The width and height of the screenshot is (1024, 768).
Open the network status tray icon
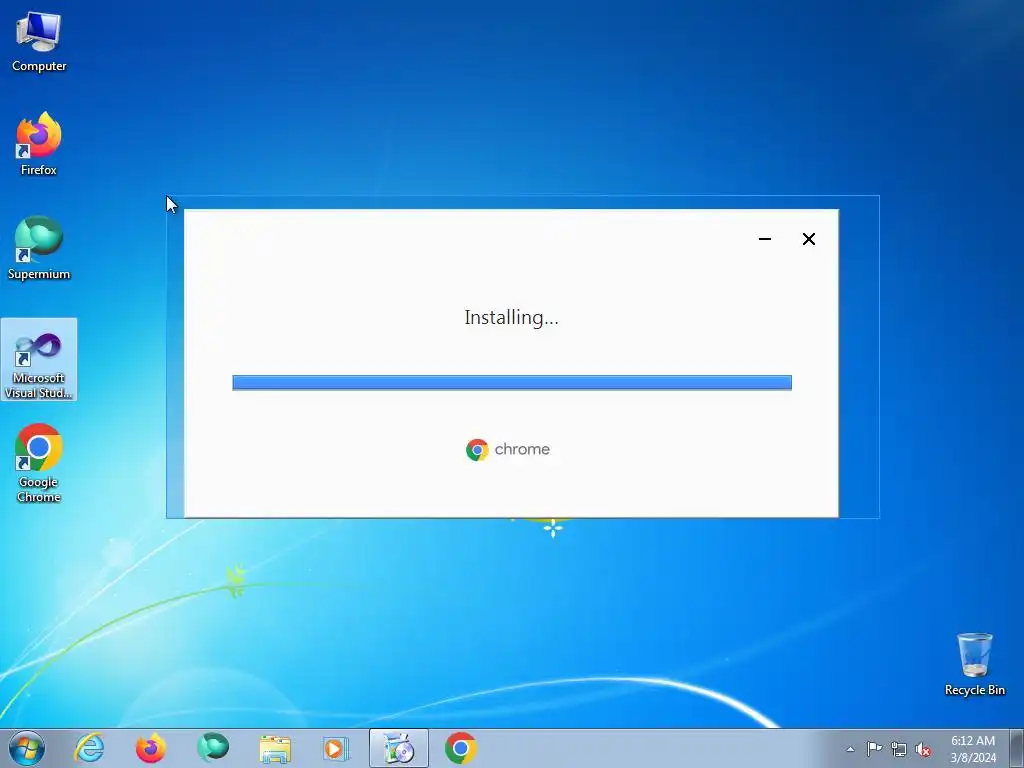coord(899,749)
